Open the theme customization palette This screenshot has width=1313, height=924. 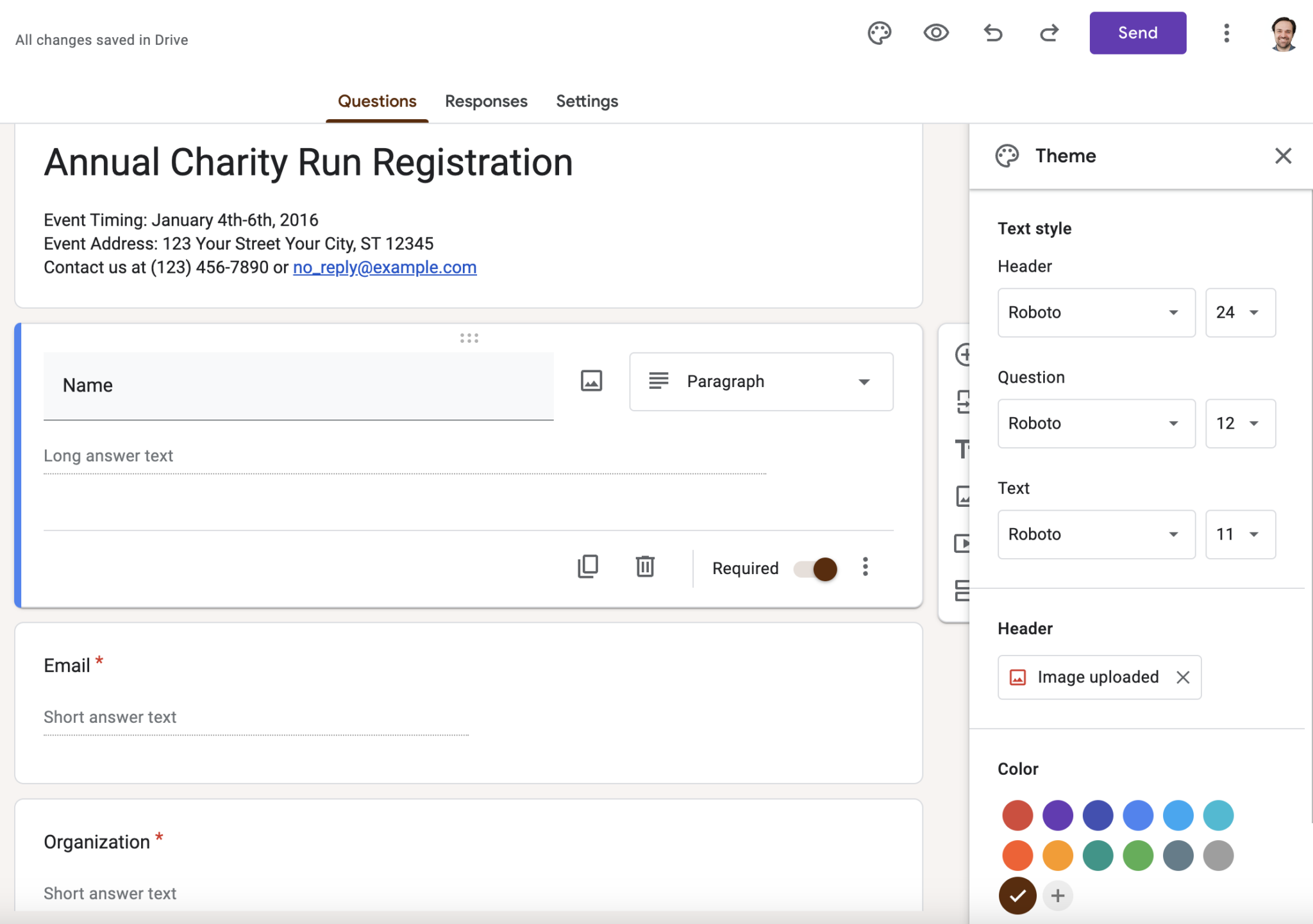[879, 33]
